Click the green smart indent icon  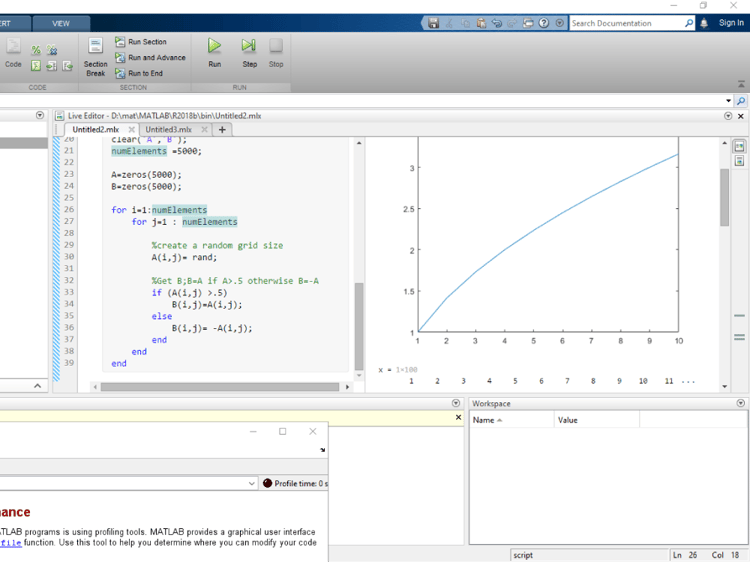click(36, 66)
